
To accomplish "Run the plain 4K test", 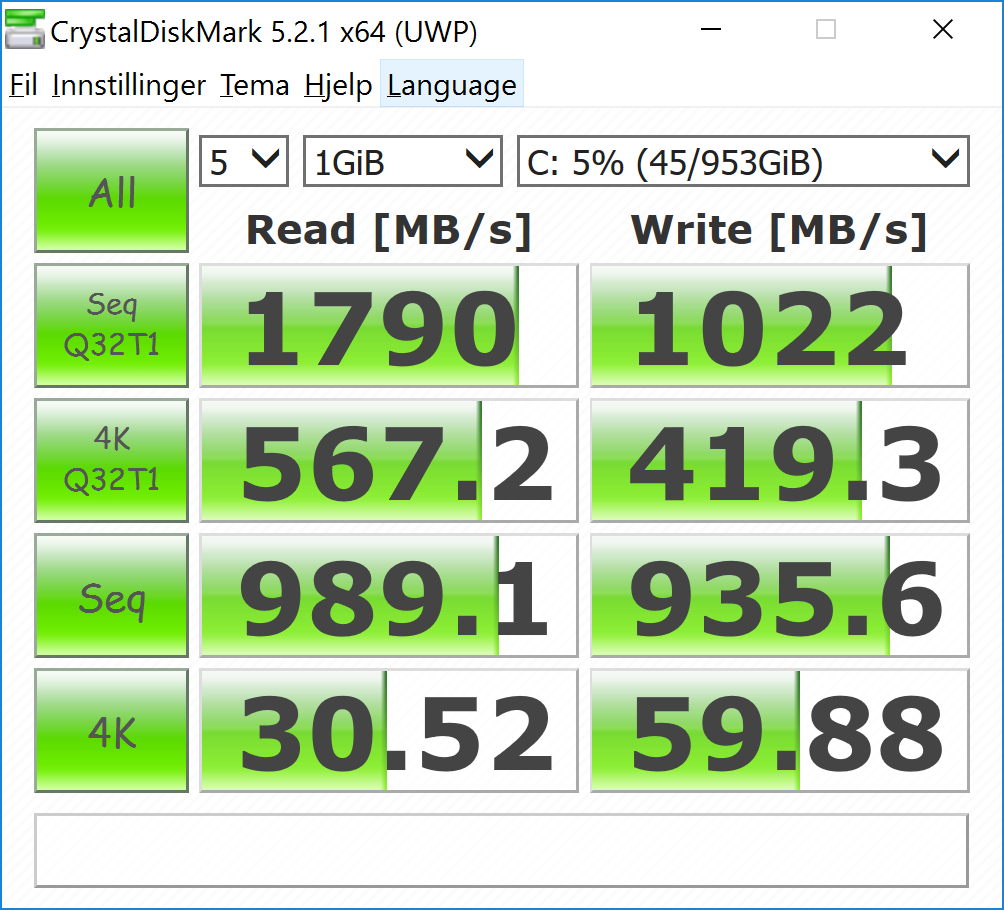I will pos(111,731).
